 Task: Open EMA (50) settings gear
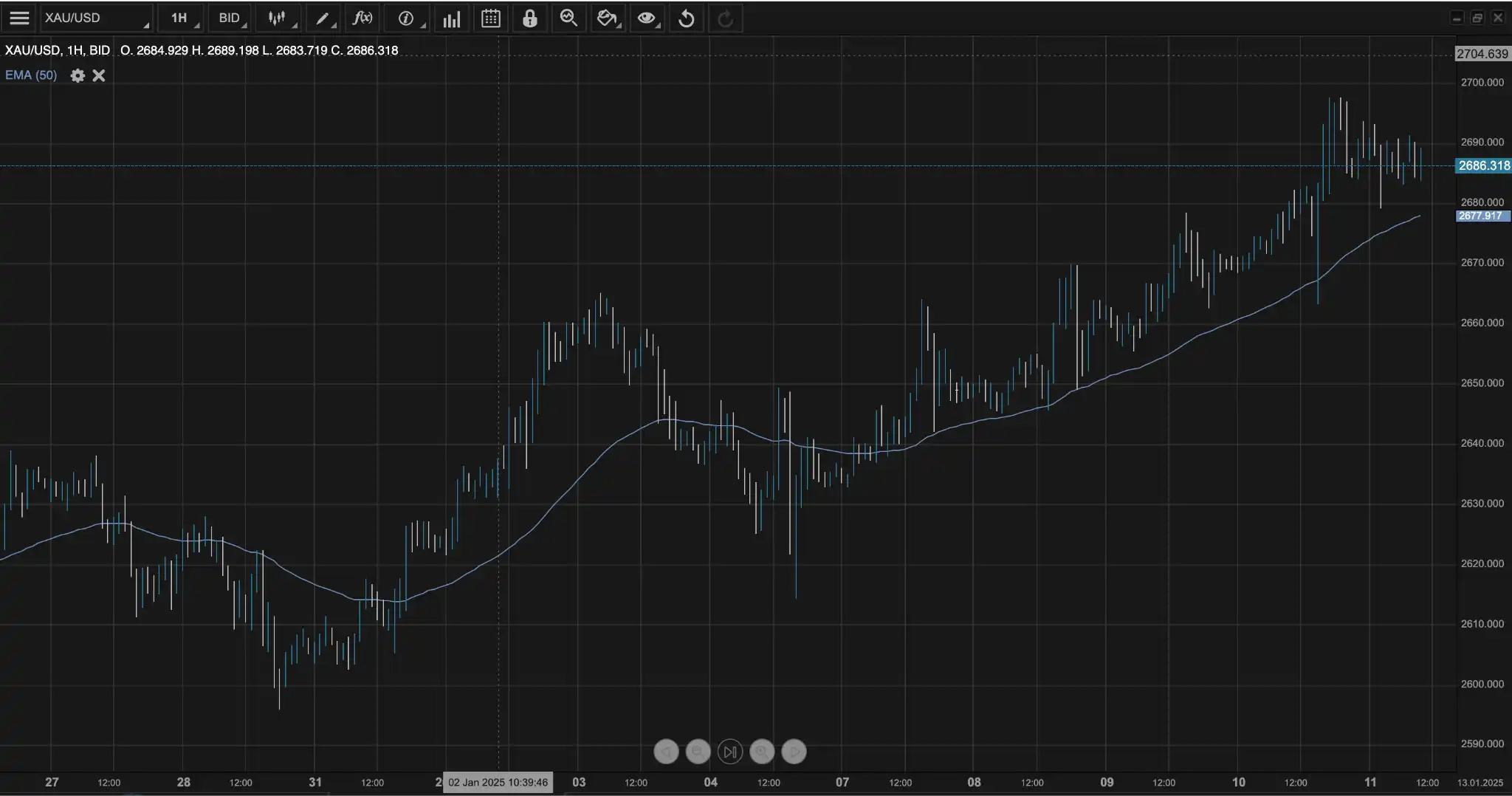pos(78,75)
